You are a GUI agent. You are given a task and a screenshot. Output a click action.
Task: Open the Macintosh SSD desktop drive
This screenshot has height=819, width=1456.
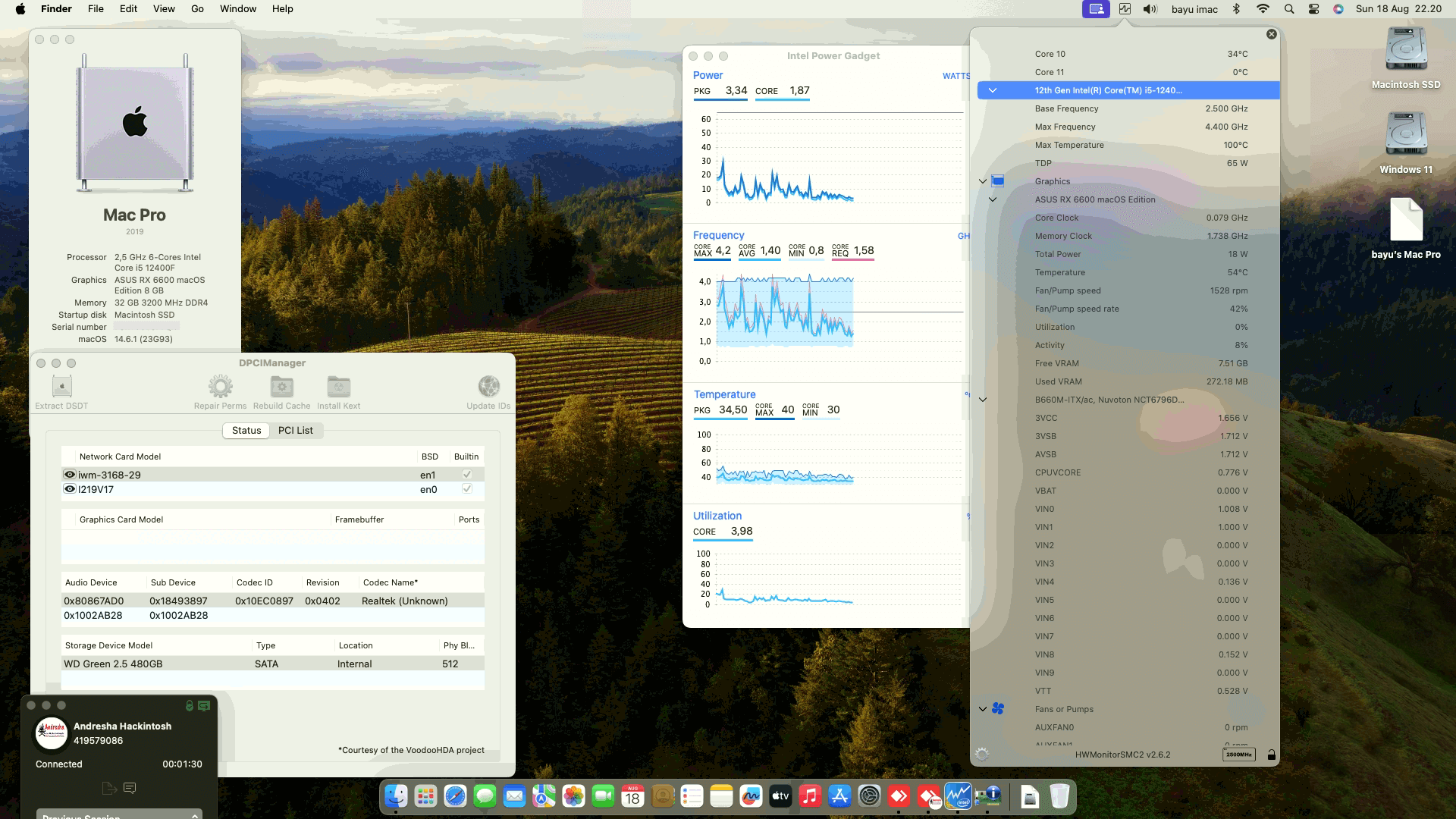[1406, 58]
